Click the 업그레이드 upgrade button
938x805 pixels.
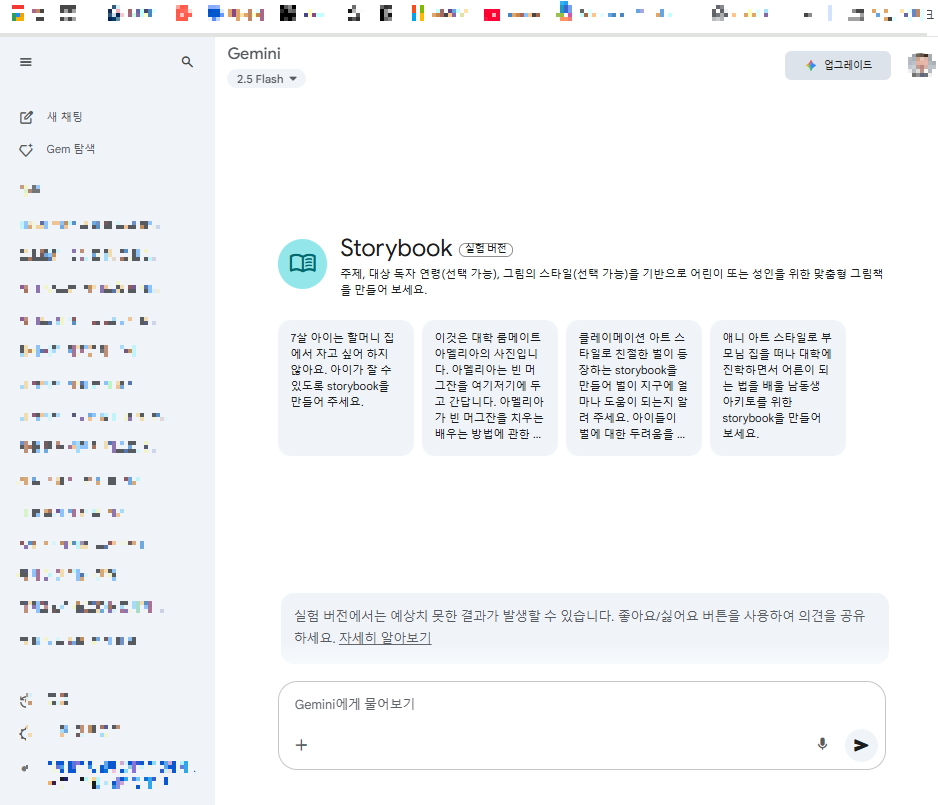(x=838, y=65)
